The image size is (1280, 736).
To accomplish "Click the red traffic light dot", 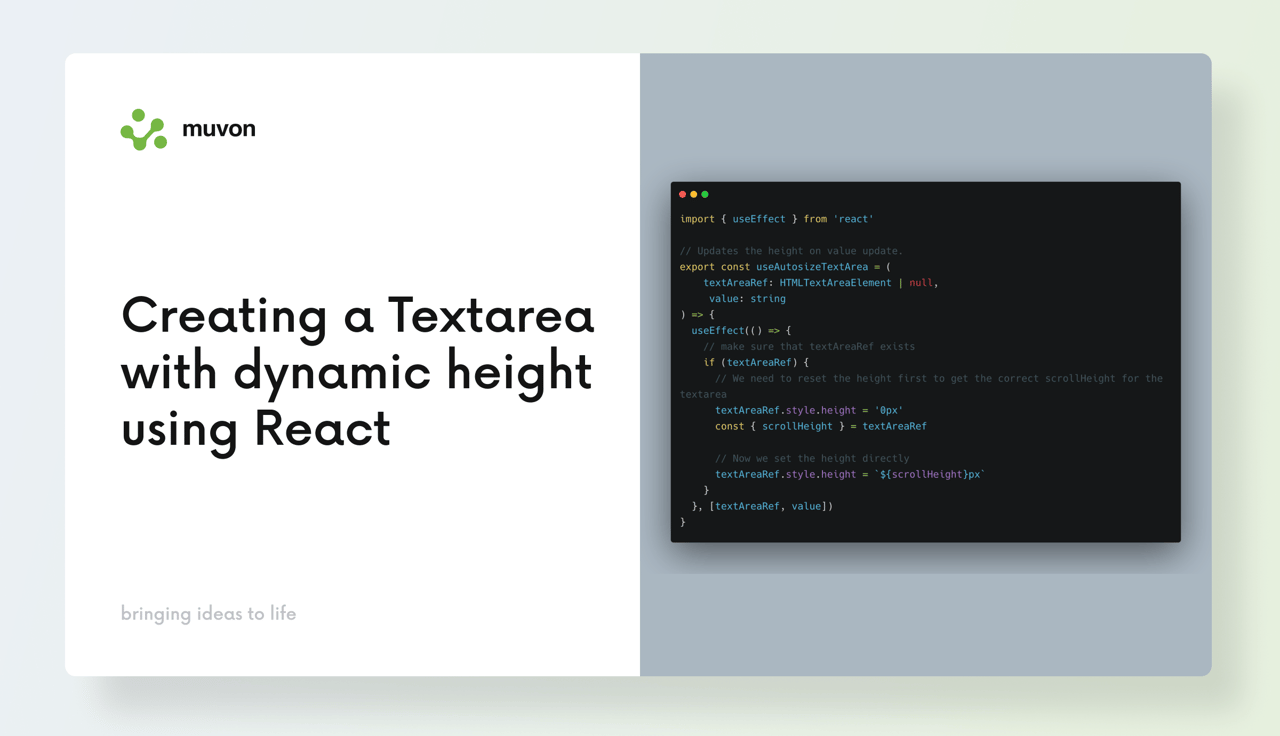I will [x=682, y=194].
